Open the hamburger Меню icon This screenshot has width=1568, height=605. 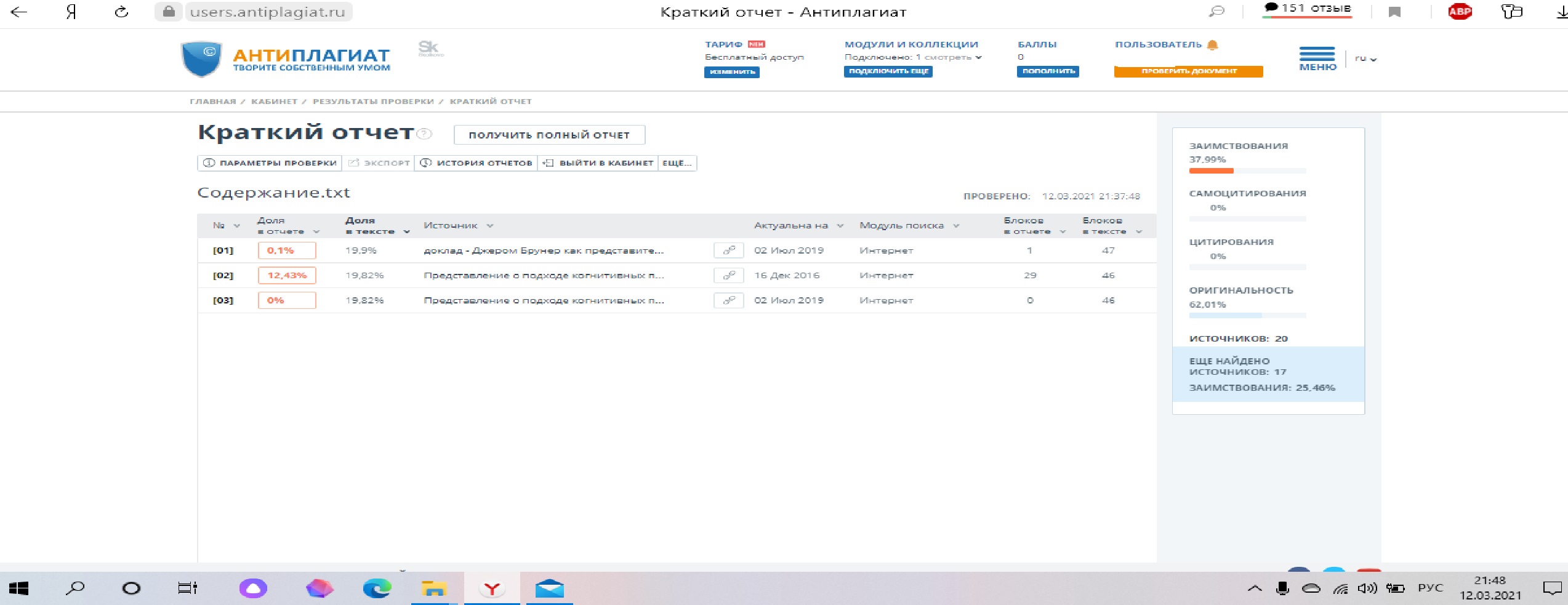(x=1317, y=54)
